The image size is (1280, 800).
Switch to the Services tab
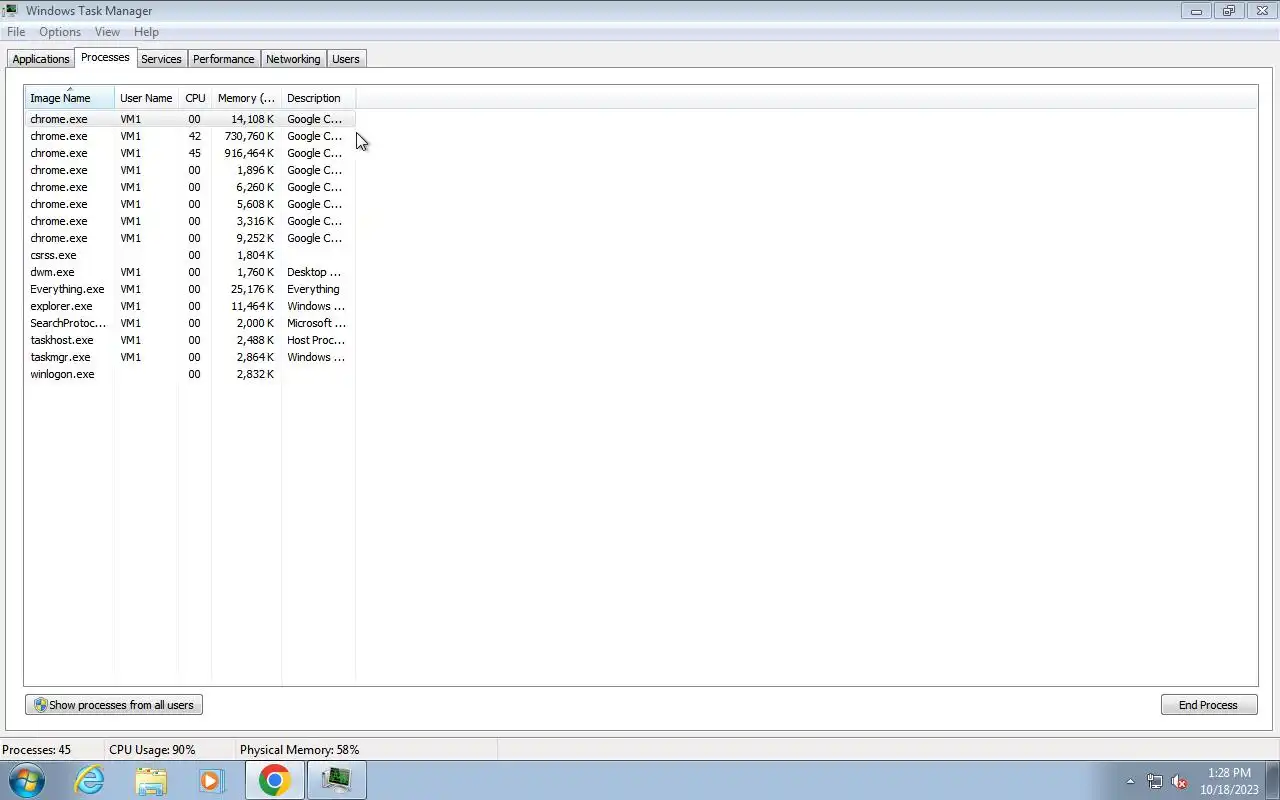(x=161, y=59)
